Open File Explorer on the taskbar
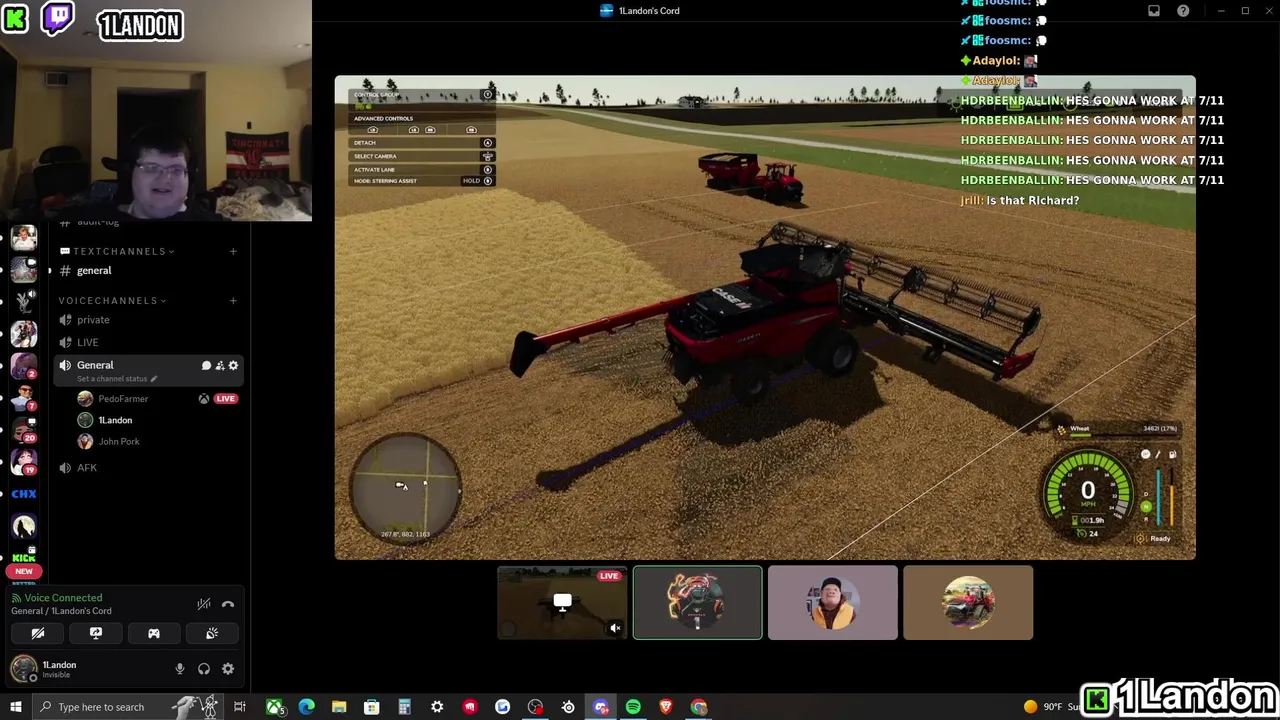Viewport: 1280px width, 720px height. [x=339, y=707]
